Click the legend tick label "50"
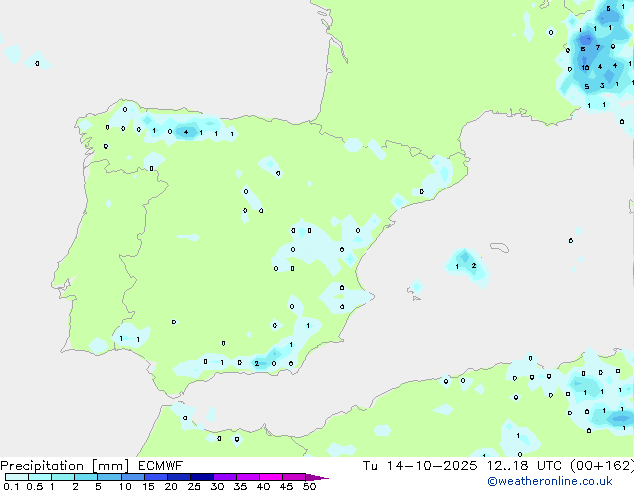634x490 pixels. pyautogui.click(x=309, y=487)
